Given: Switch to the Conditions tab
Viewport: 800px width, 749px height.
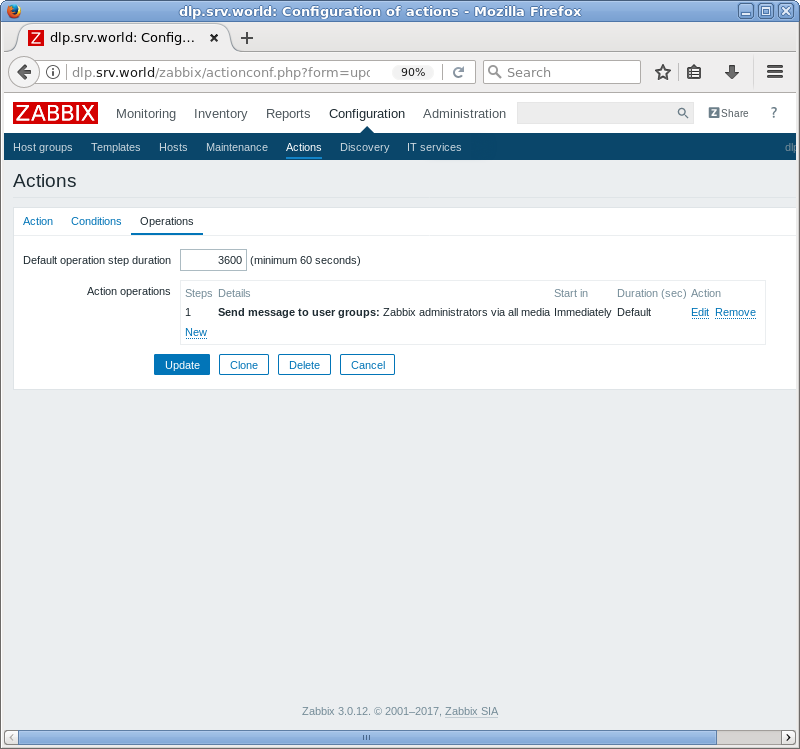Looking at the screenshot, I should [96, 221].
